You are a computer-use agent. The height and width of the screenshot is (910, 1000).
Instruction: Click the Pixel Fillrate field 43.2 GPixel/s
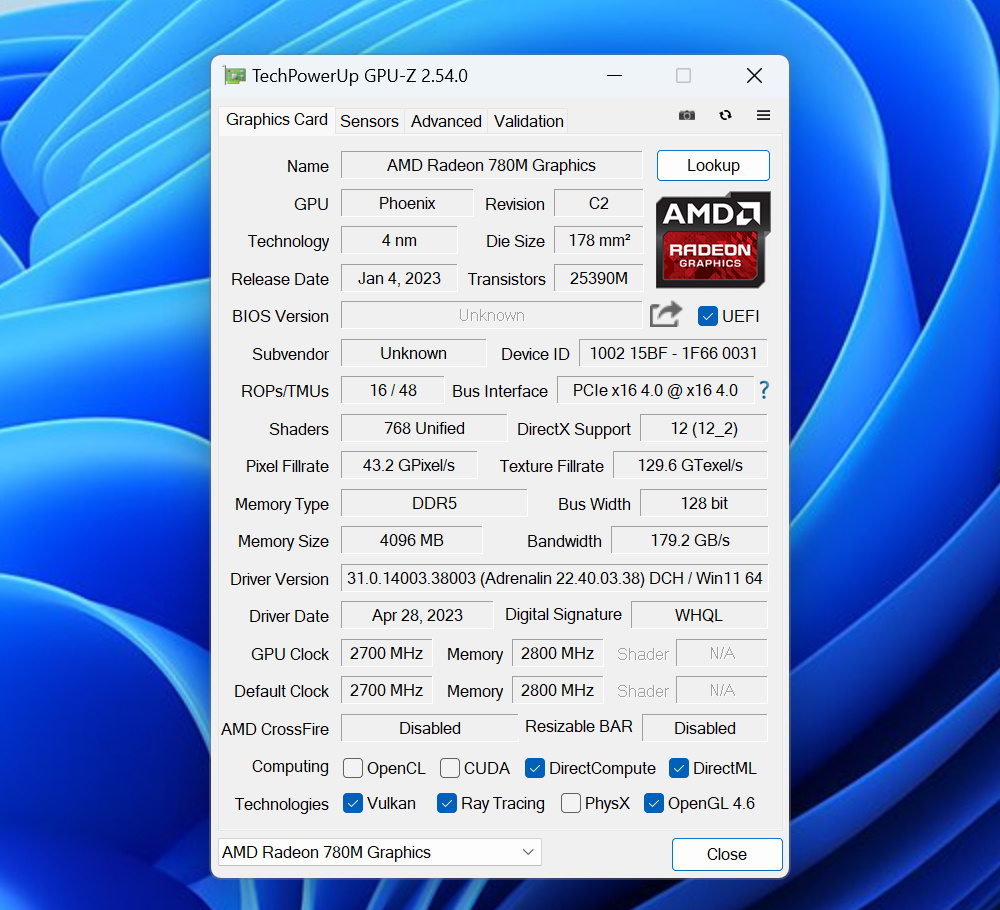click(409, 465)
